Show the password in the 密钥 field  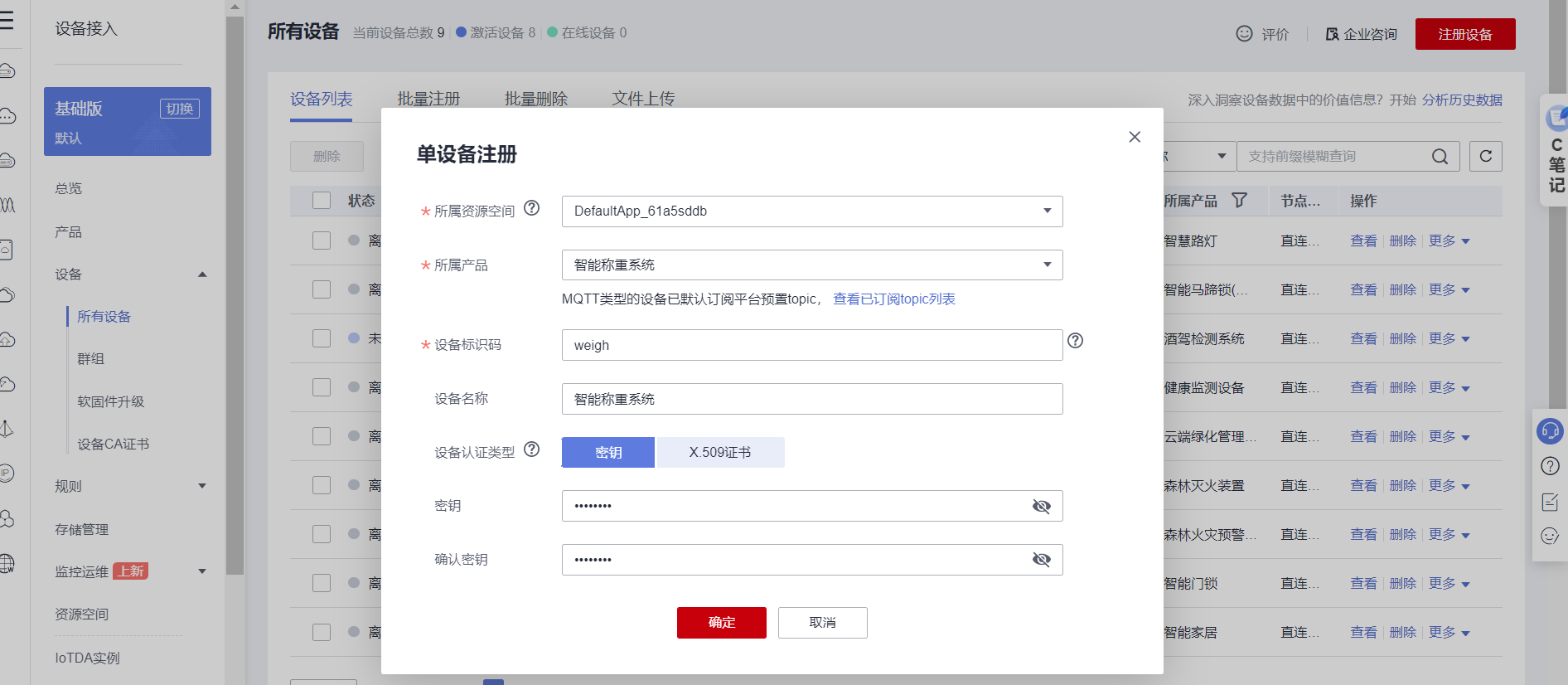(1042, 506)
